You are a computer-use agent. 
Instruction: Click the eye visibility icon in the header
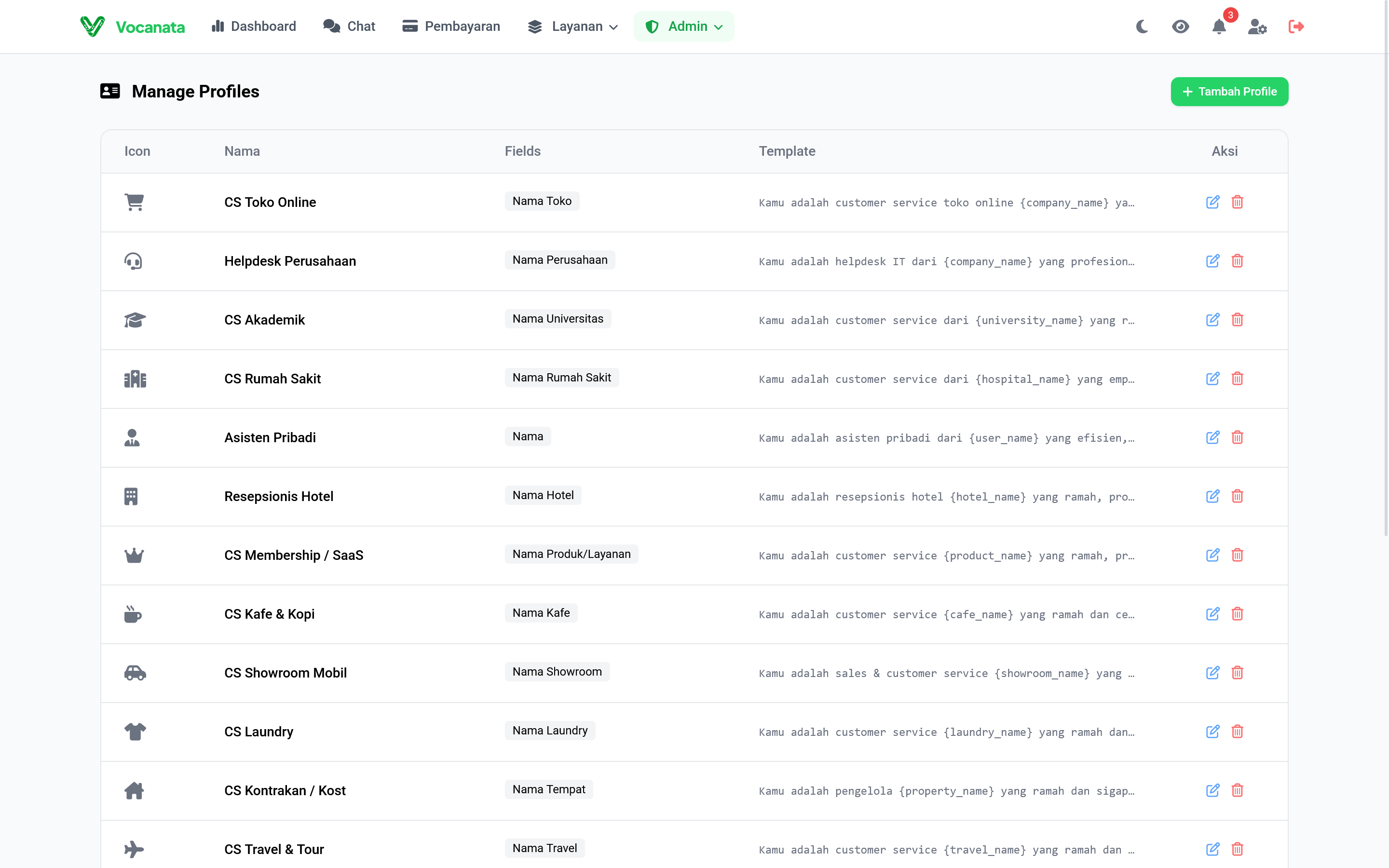click(1181, 27)
